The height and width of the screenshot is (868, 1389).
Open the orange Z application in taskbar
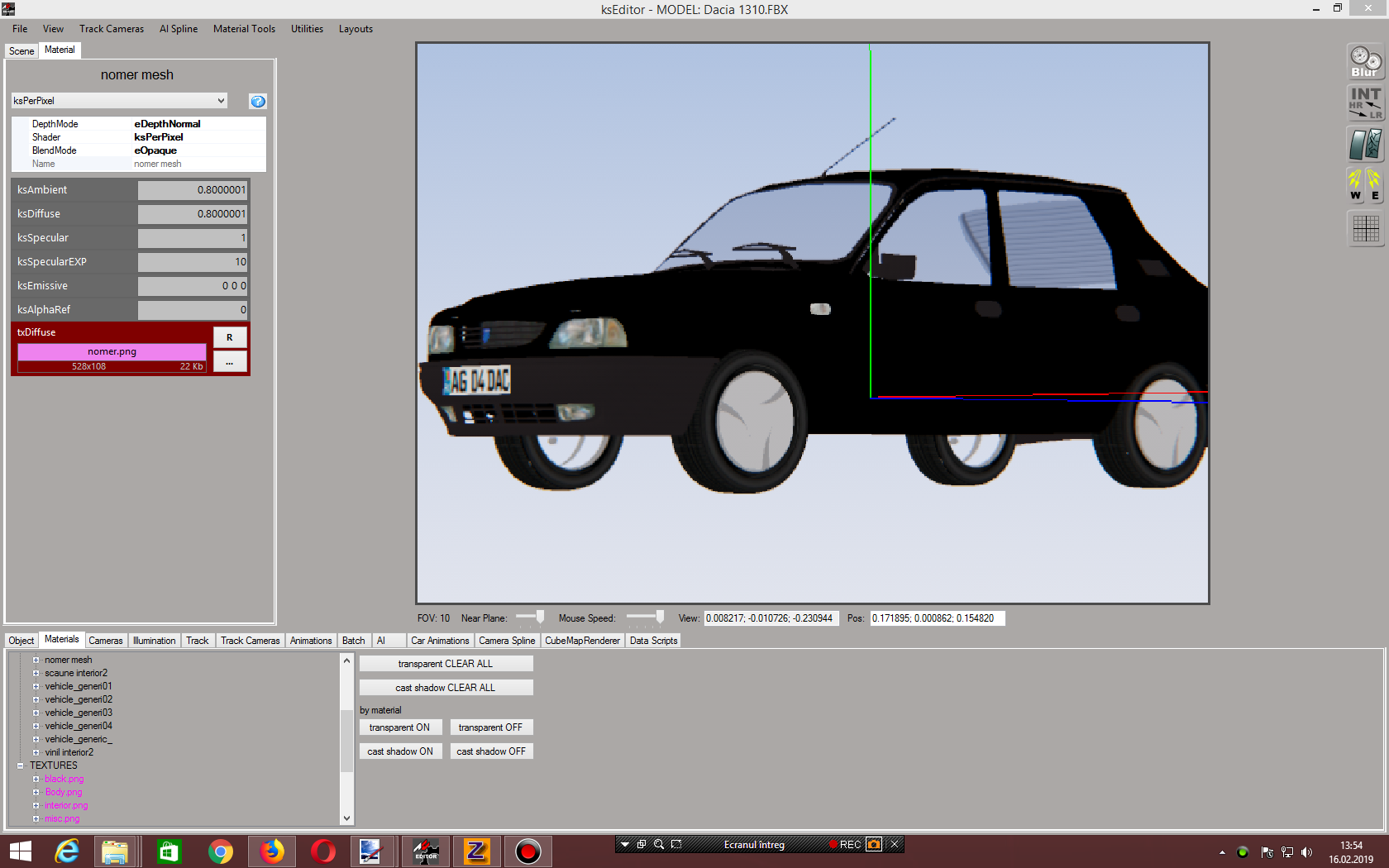tap(477, 851)
